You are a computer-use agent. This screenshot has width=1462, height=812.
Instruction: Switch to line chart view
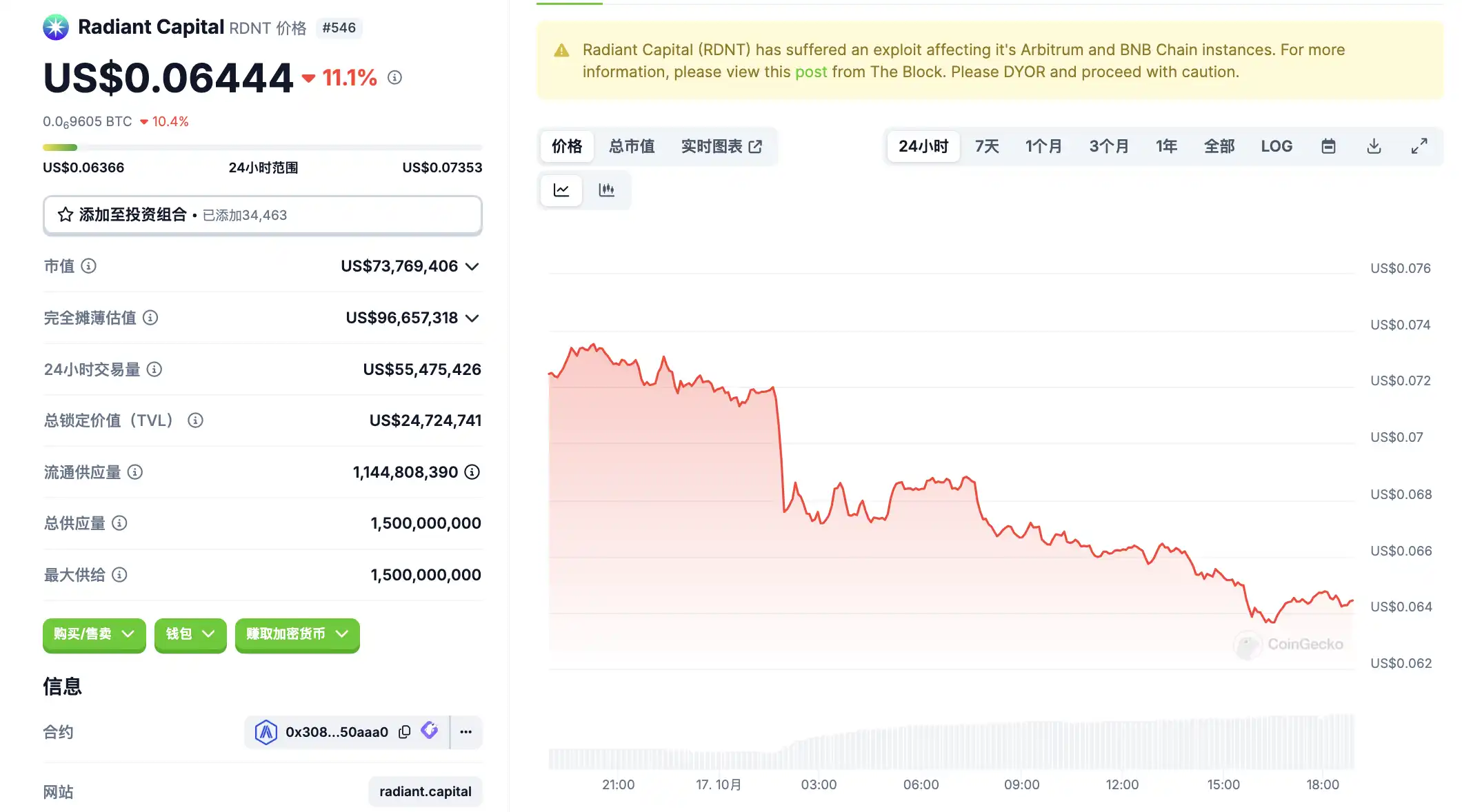[561, 190]
